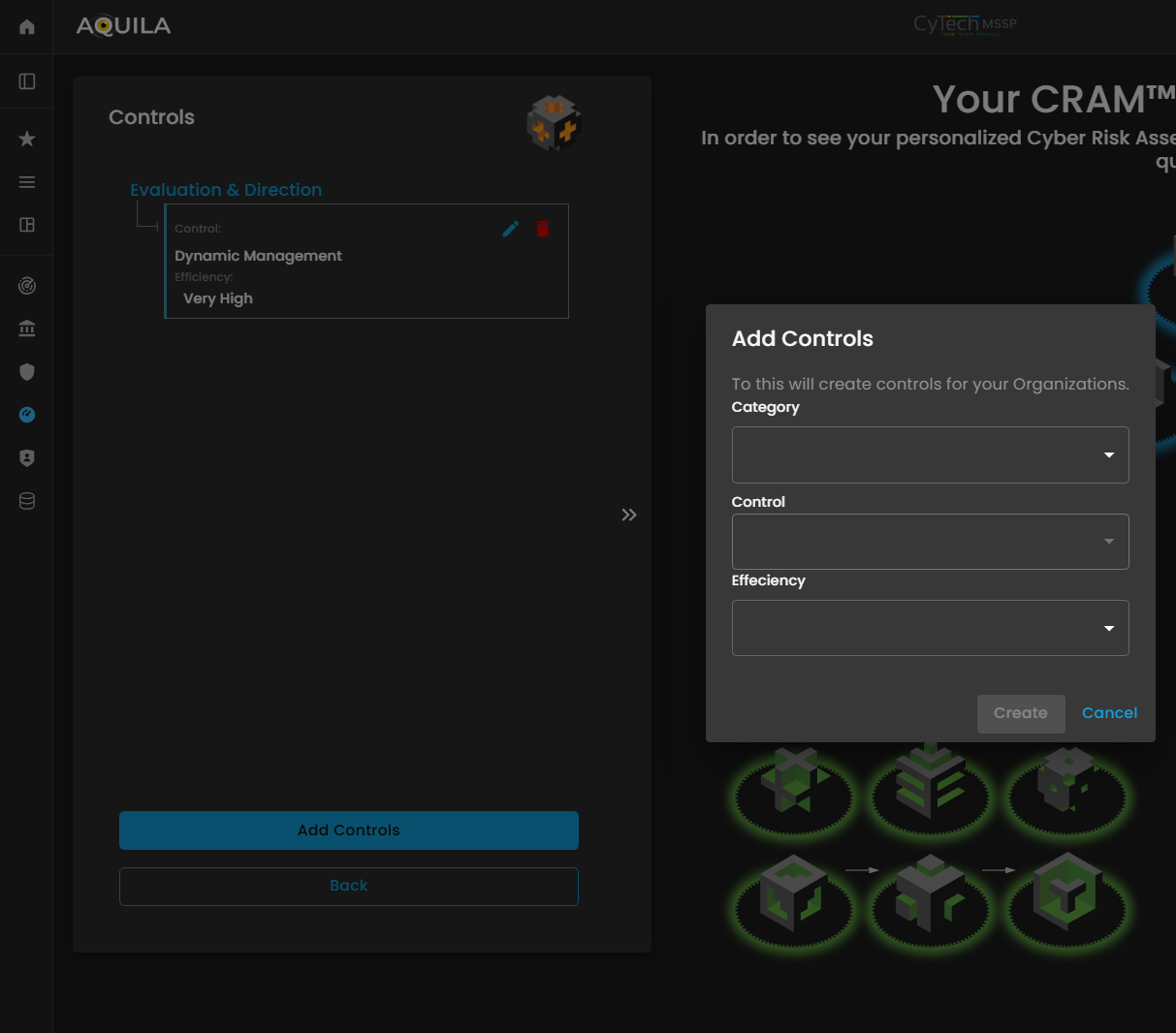This screenshot has width=1176, height=1033.
Task: Open the Category dropdown
Action: pyautogui.click(x=930, y=454)
